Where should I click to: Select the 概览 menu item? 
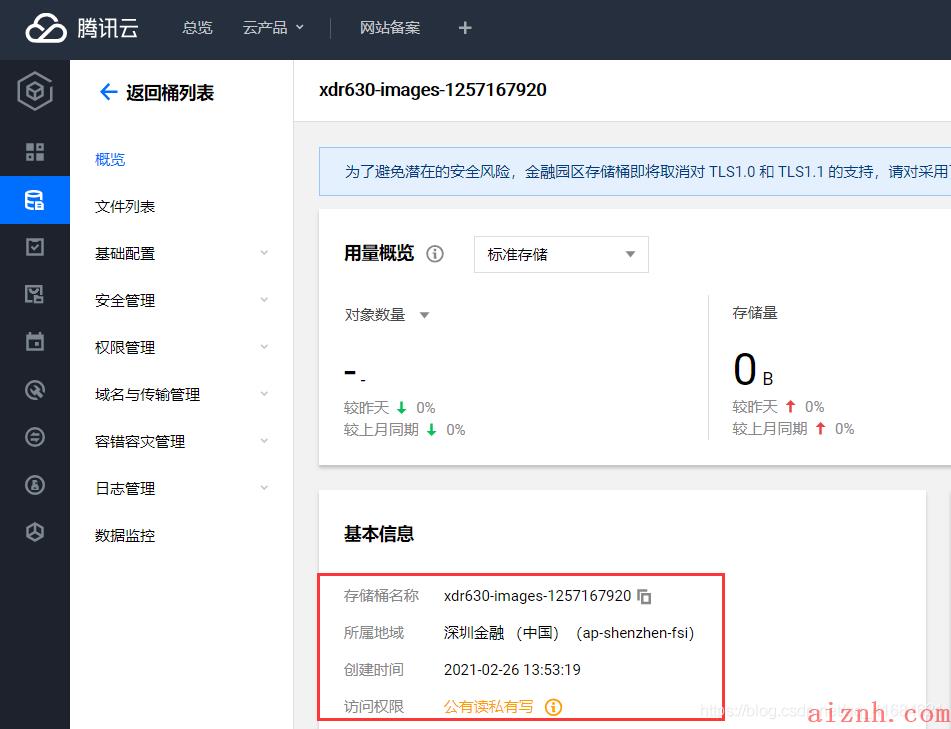pyautogui.click(x=110, y=160)
